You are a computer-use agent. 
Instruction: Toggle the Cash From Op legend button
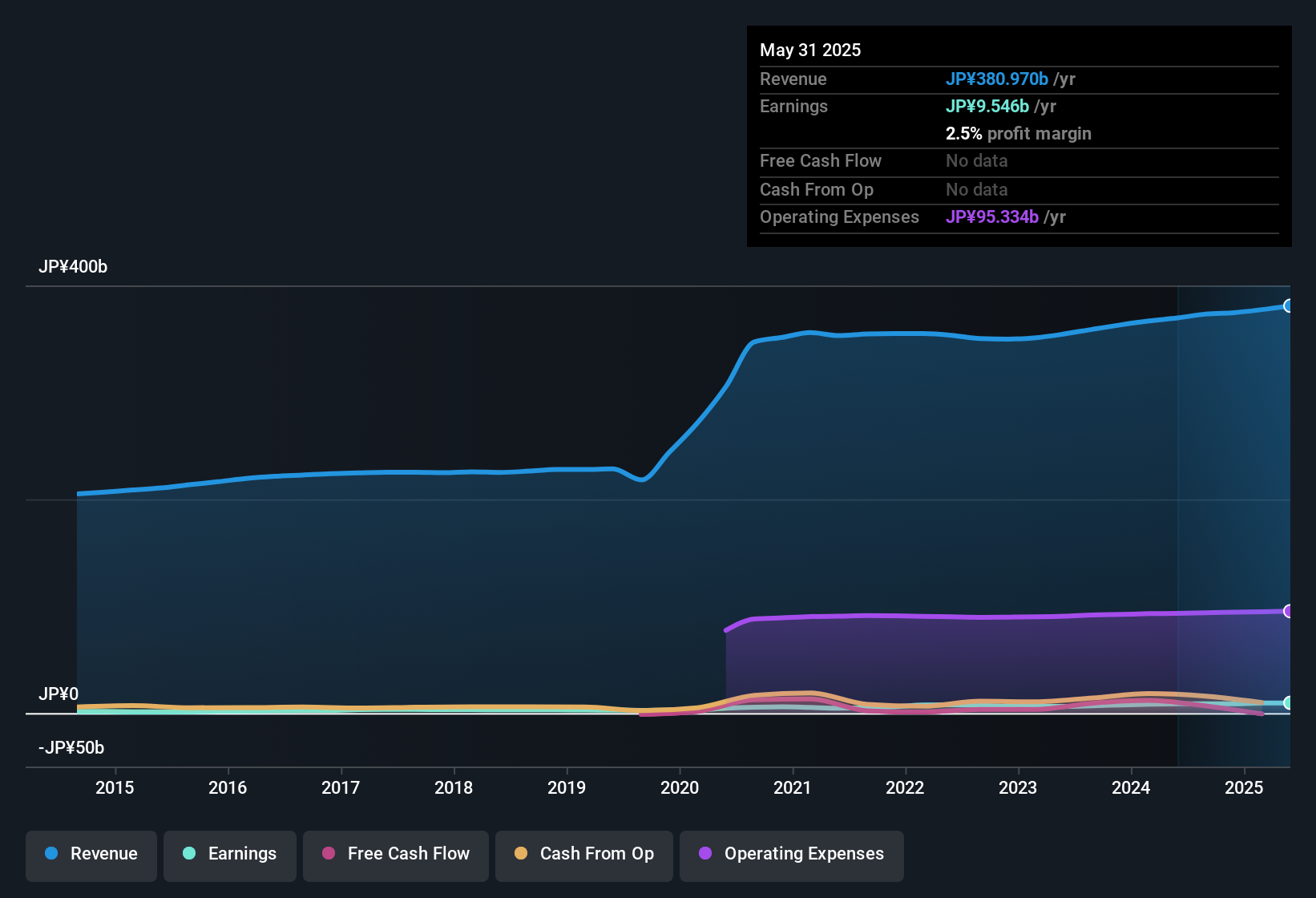click(584, 856)
